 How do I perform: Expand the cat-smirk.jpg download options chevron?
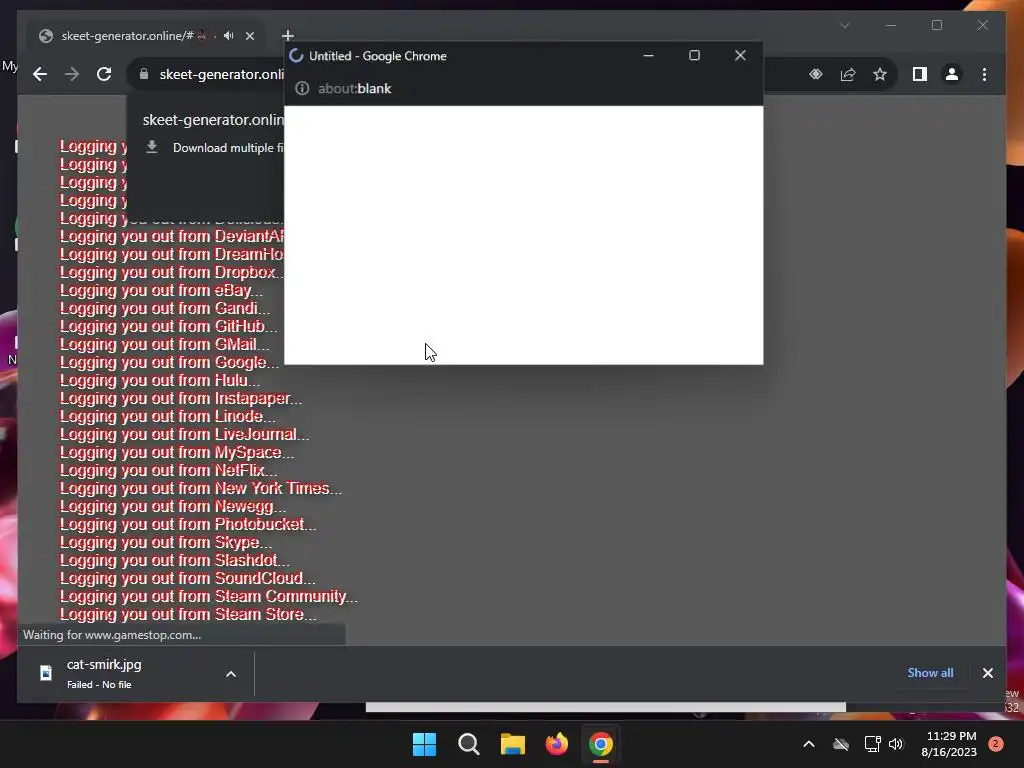click(x=231, y=674)
